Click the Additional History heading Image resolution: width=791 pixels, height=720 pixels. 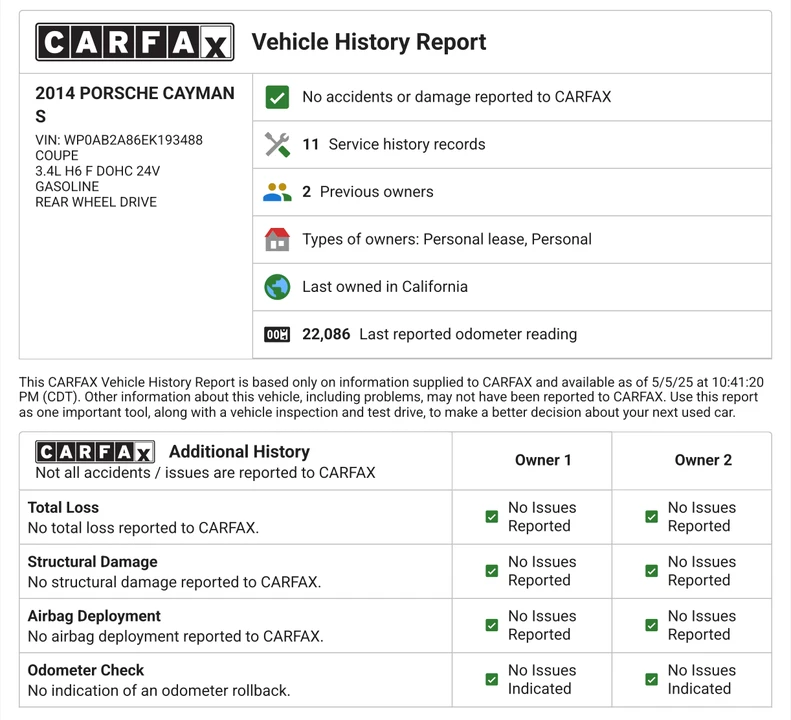point(239,452)
